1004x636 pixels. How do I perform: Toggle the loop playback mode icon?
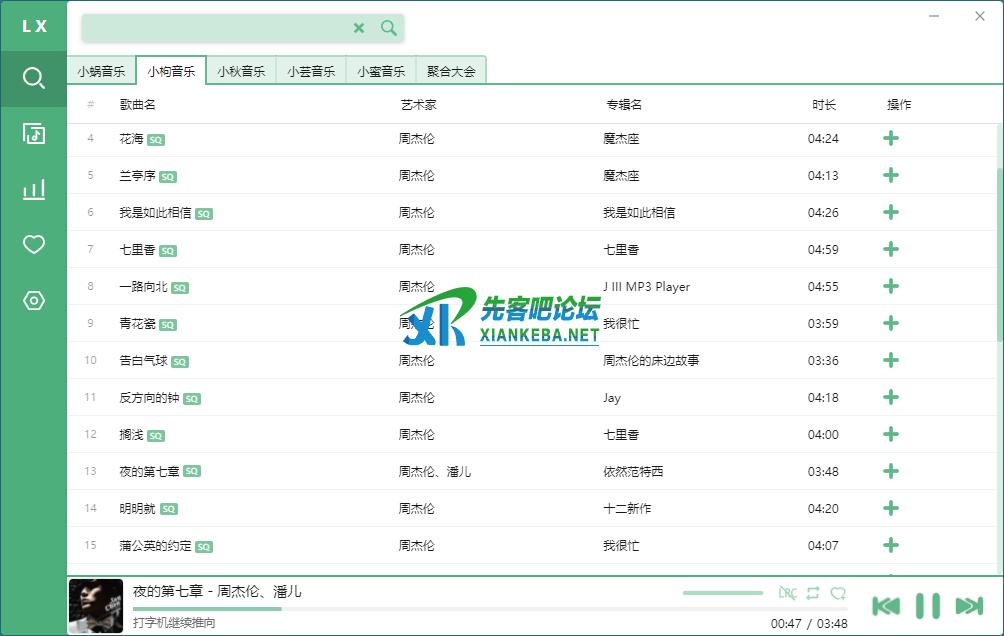pos(813,593)
